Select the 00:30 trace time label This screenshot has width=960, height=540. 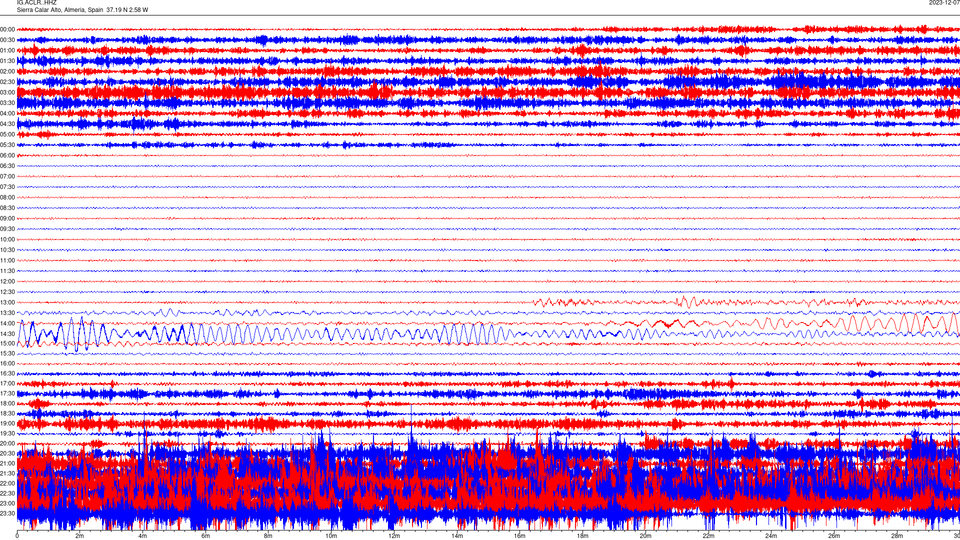pyautogui.click(x=7, y=40)
